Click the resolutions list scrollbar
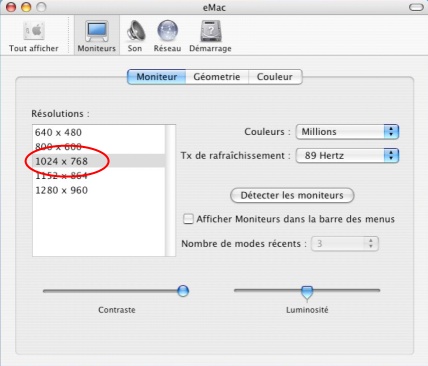This screenshot has height=366, width=428. point(170,191)
